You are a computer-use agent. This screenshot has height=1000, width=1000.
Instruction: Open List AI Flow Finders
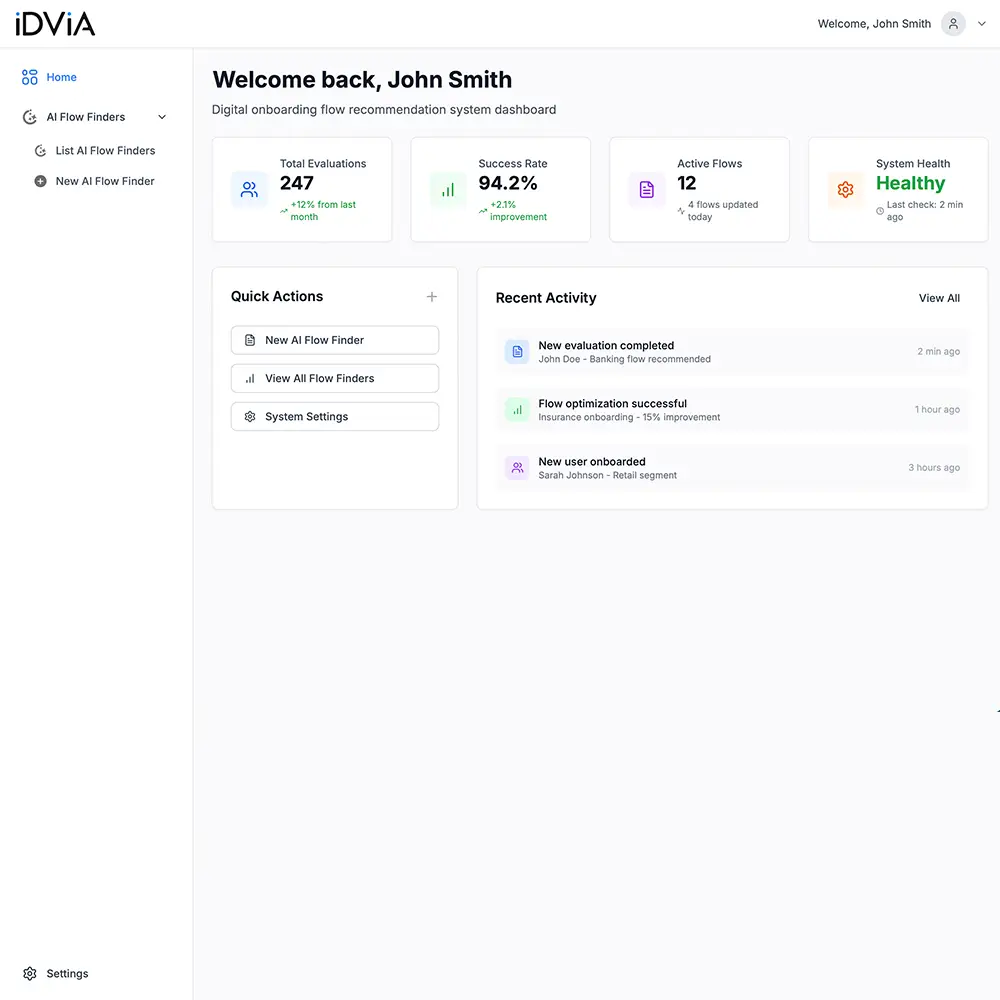[106, 150]
